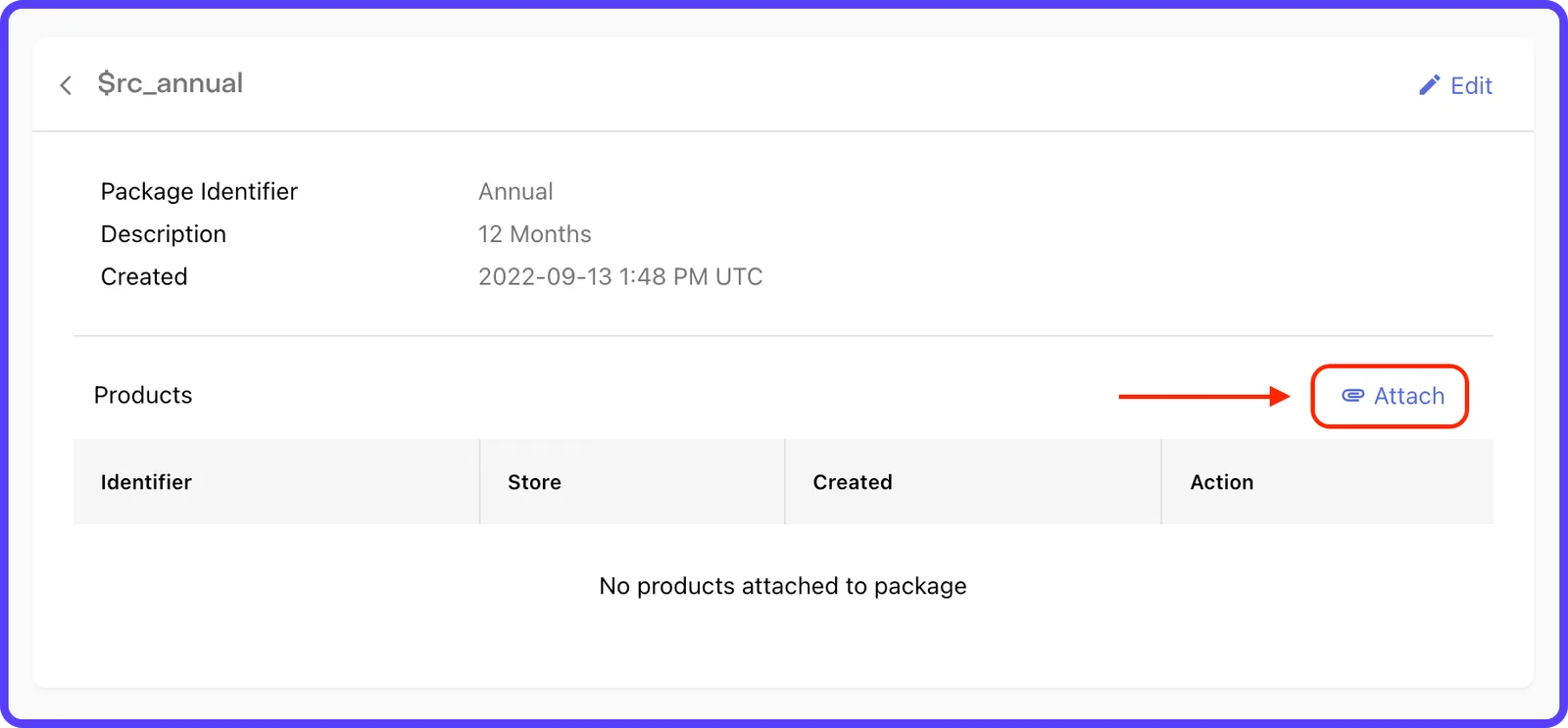The width and height of the screenshot is (1568, 728).
Task: Attach a product to this package
Action: click(x=1390, y=396)
